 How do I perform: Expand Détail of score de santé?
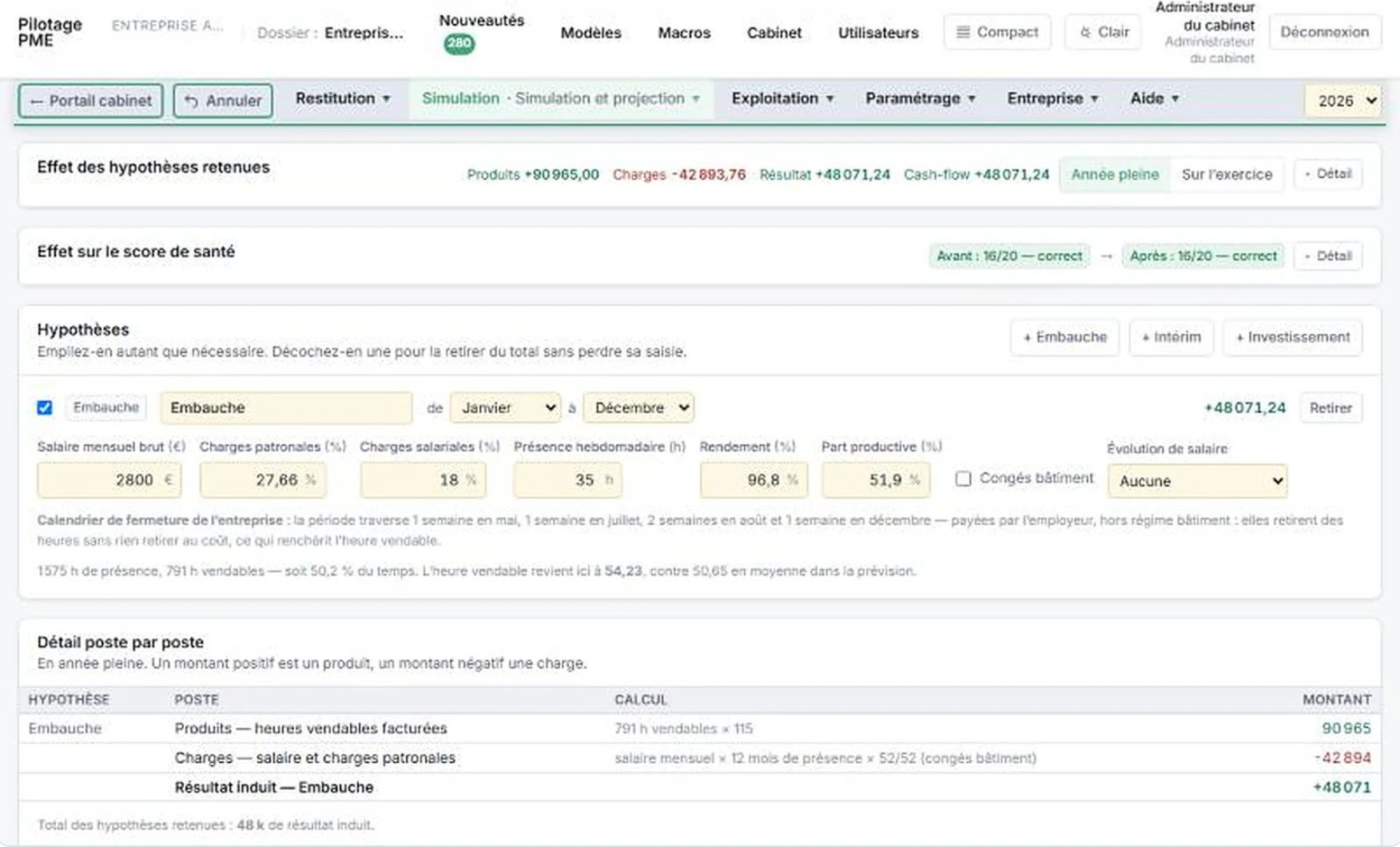click(1328, 256)
